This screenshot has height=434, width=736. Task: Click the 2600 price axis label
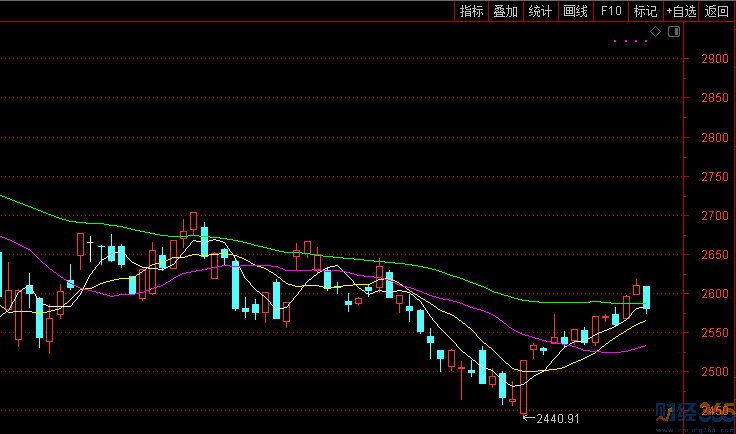click(x=715, y=294)
